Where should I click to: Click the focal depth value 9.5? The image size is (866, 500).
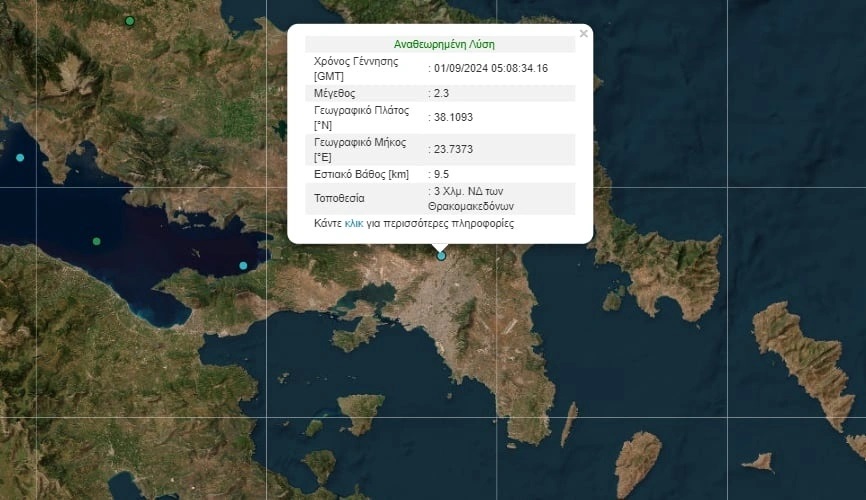[441, 174]
